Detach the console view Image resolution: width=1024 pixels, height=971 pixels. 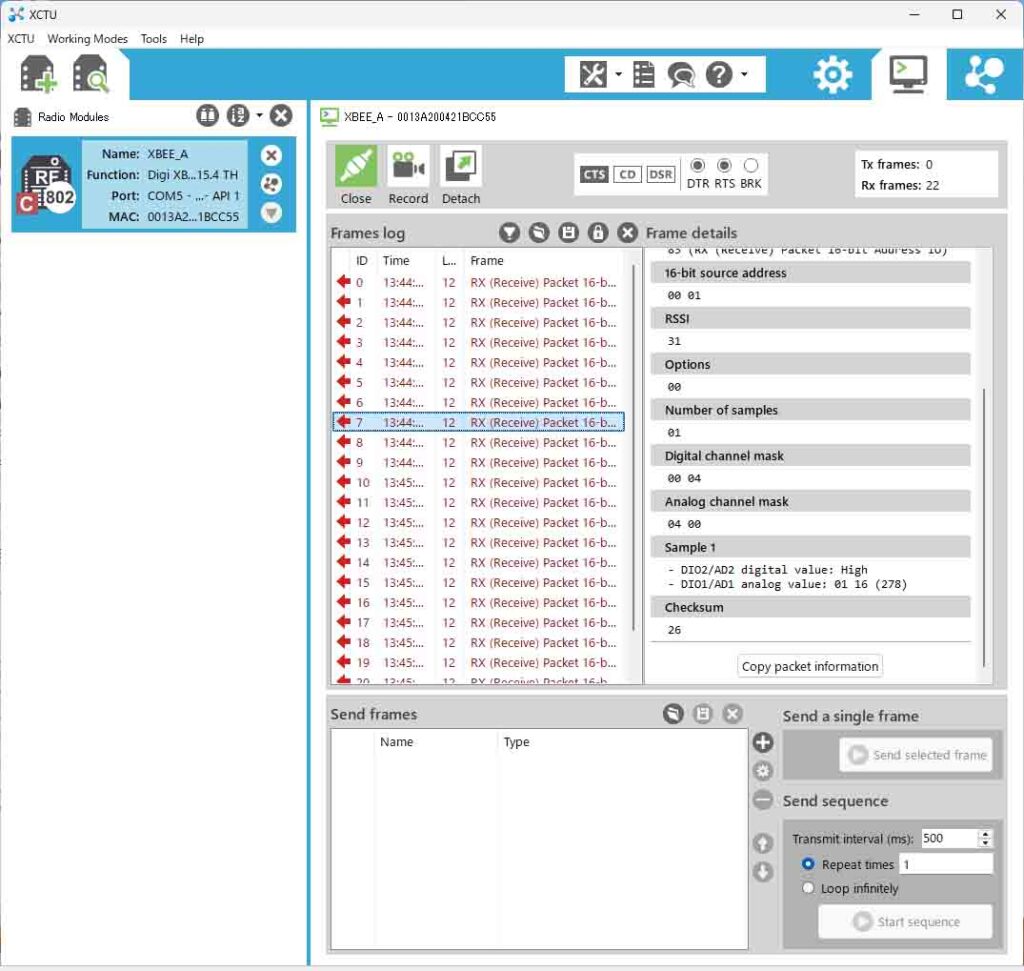(x=461, y=176)
